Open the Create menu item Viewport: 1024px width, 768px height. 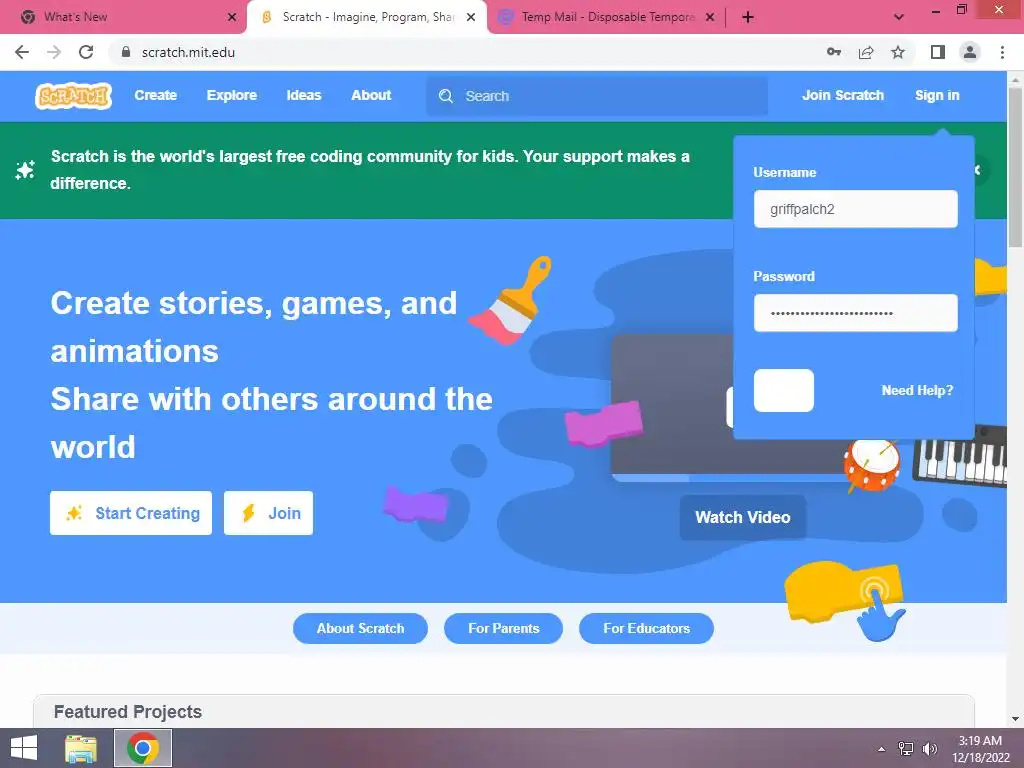tap(155, 95)
